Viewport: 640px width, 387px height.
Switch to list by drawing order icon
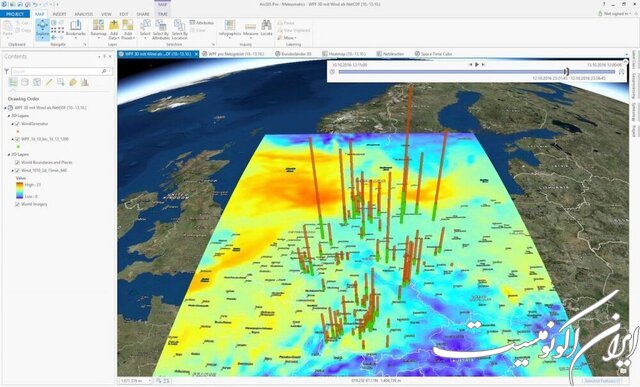[x=13, y=82]
